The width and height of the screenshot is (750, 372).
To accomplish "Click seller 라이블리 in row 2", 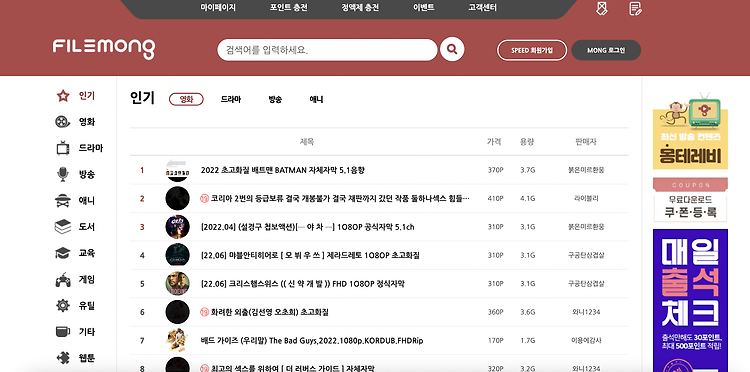I will coord(586,198).
